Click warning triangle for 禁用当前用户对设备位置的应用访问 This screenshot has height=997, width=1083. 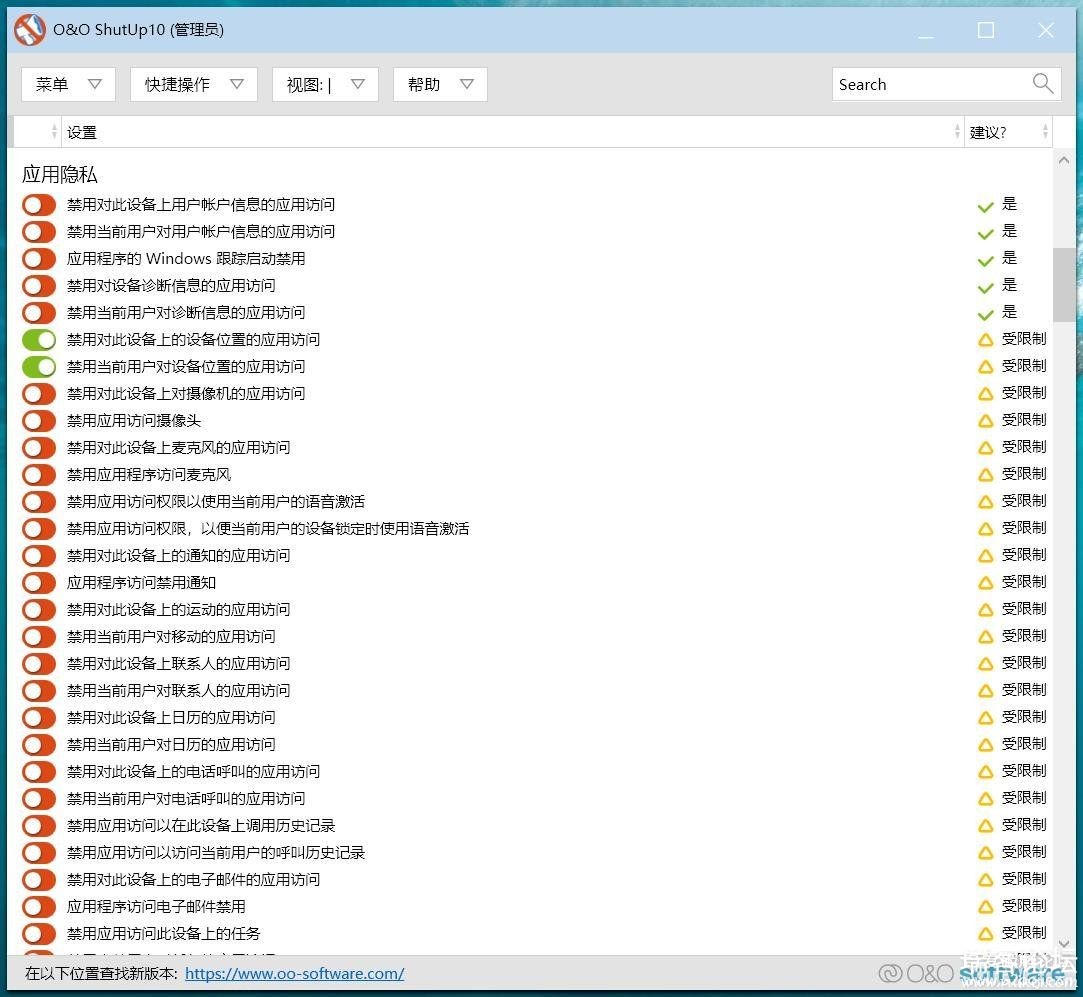(986, 367)
